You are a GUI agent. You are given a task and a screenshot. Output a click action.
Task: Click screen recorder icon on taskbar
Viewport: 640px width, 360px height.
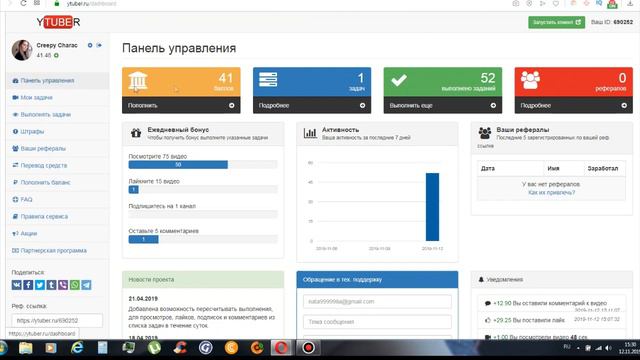point(308,348)
